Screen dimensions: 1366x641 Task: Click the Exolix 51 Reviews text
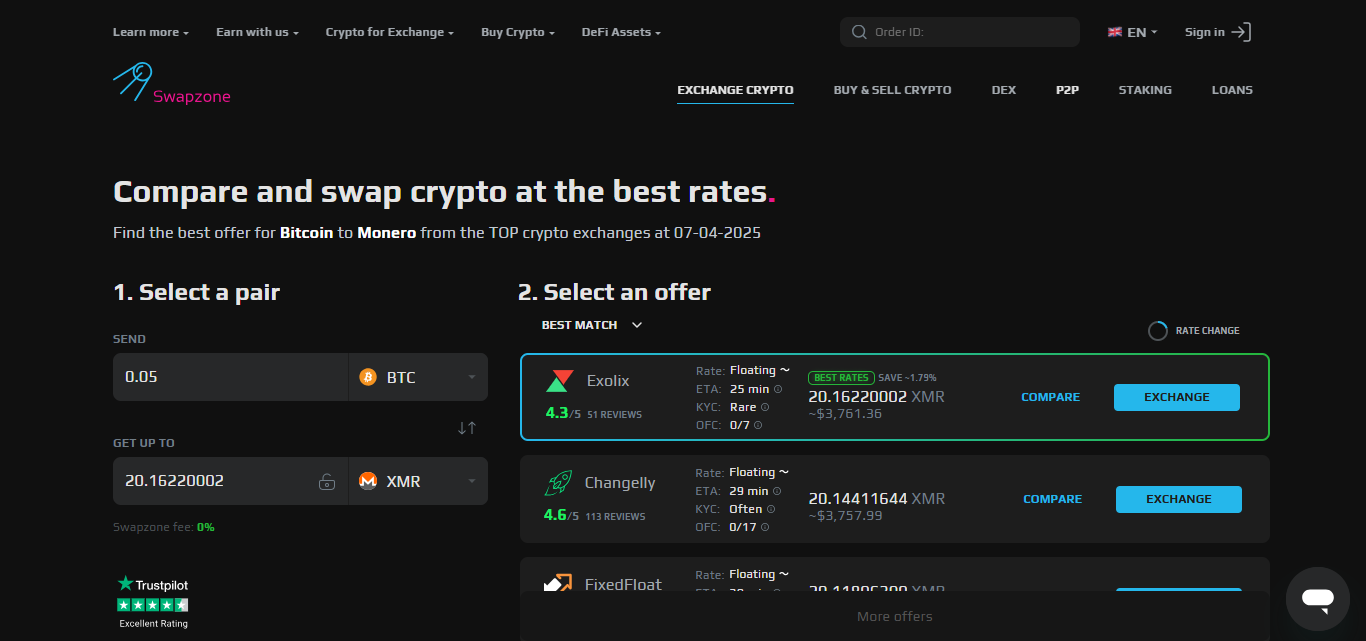point(615,414)
